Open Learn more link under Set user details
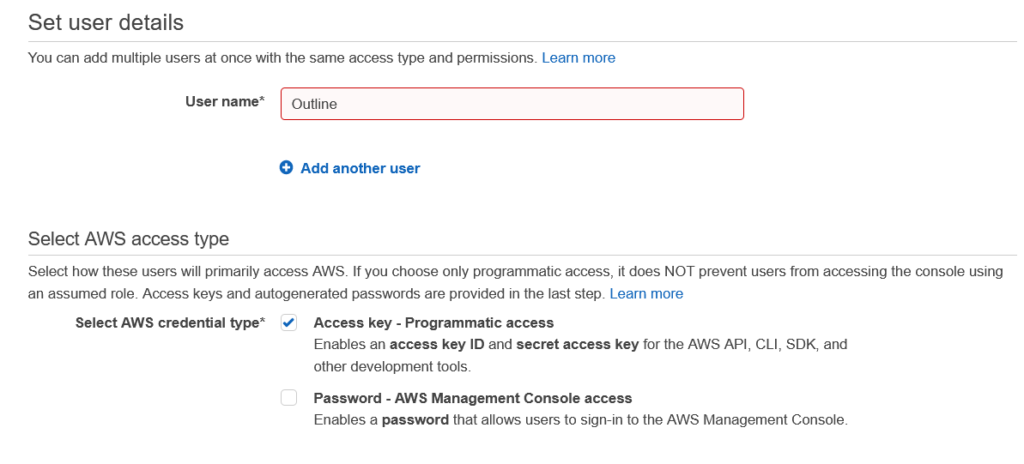The width and height of the screenshot is (1024, 464). point(578,58)
